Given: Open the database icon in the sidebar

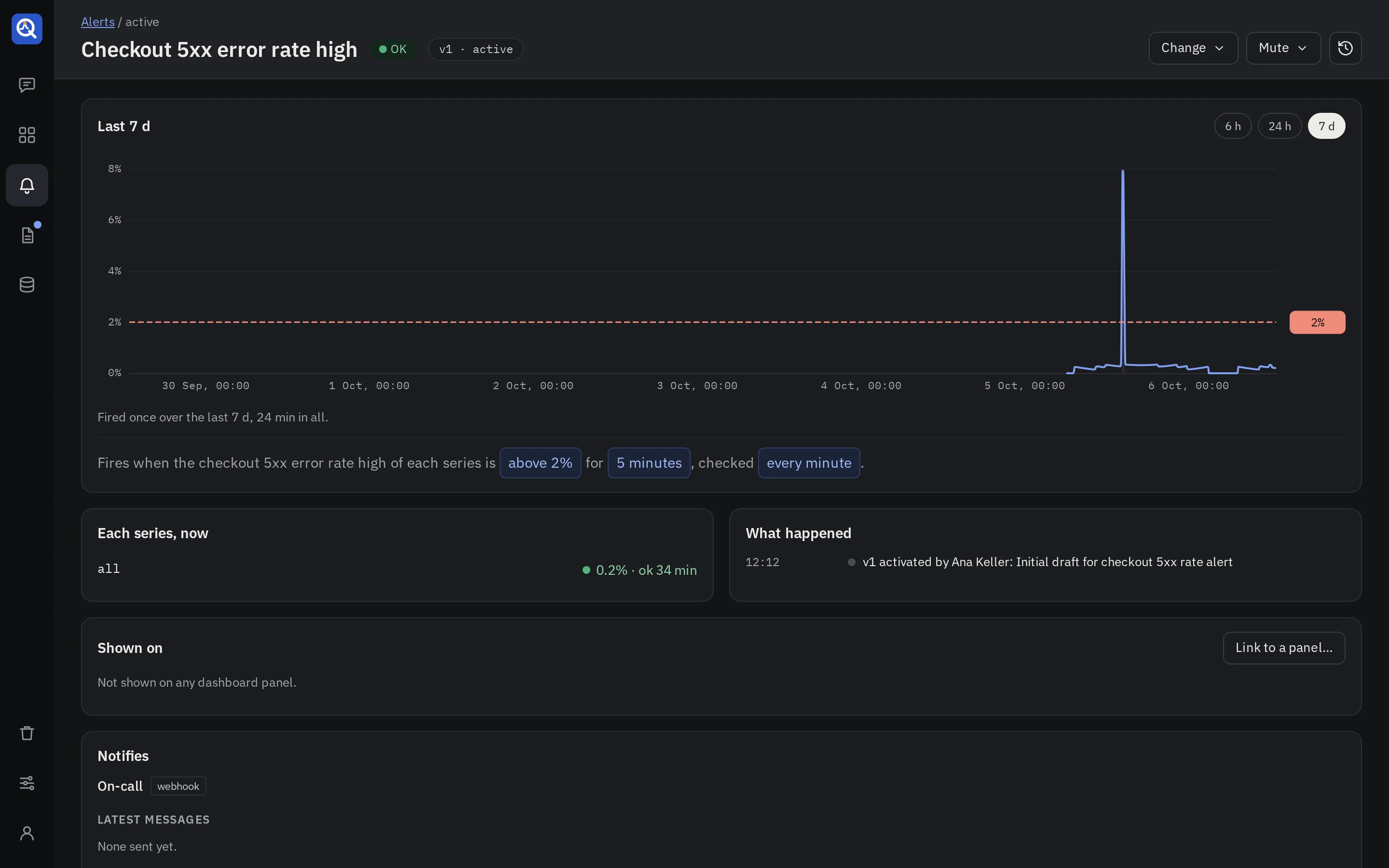Looking at the screenshot, I should (x=27, y=285).
